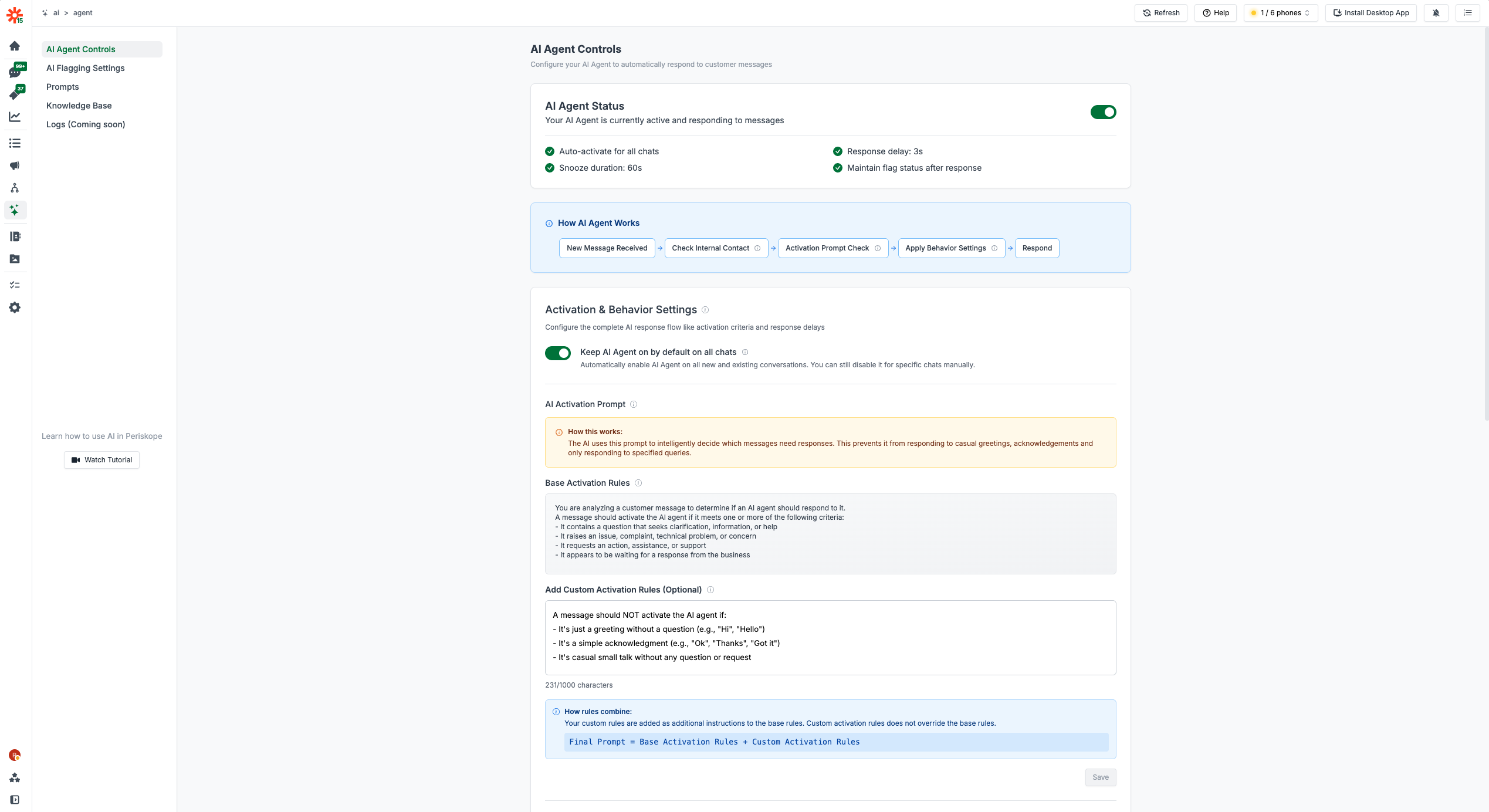Open the tickets icon with 37 badge
The image size is (1489, 812).
(x=15, y=94)
